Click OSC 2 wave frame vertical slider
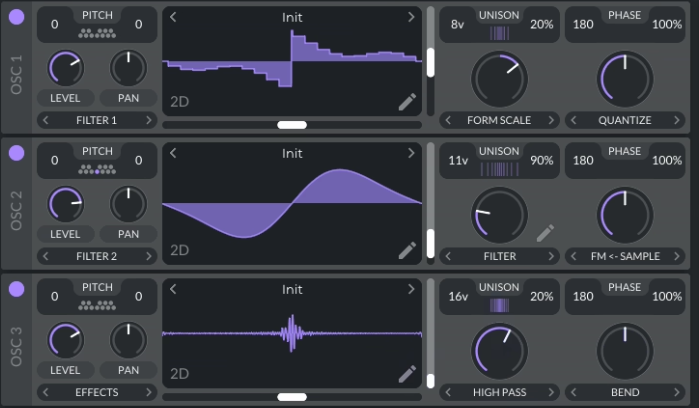699x408 pixels. (x=431, y=203)
